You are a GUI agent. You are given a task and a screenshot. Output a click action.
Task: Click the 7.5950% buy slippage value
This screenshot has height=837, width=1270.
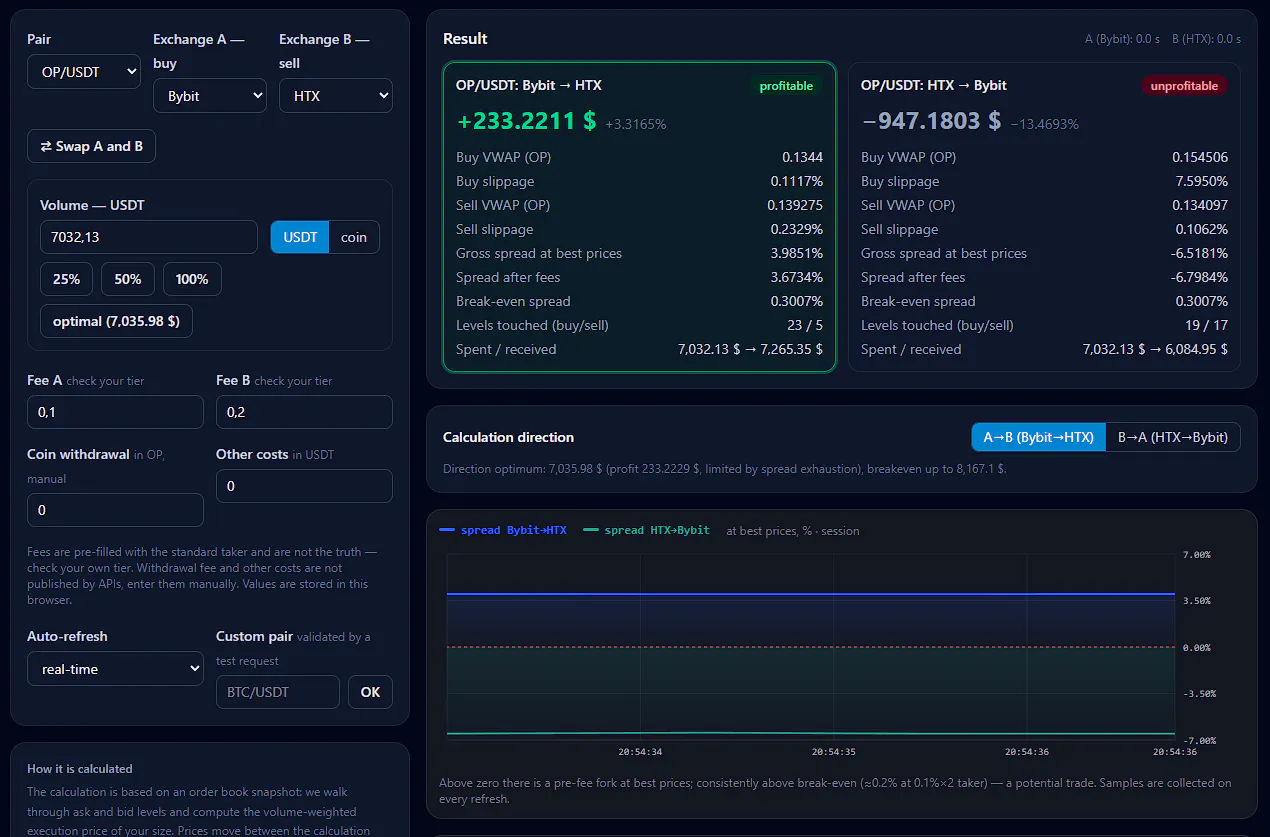coord(1201,181)
